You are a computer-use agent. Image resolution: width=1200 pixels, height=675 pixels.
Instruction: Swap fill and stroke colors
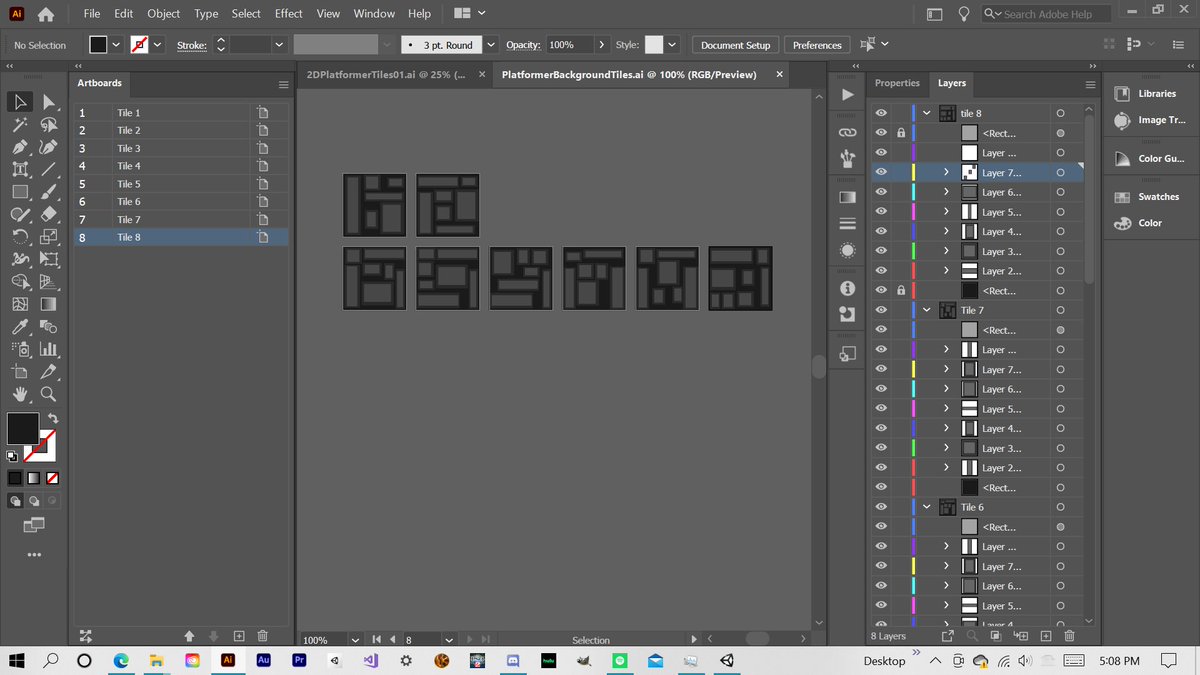coord(52,418)
